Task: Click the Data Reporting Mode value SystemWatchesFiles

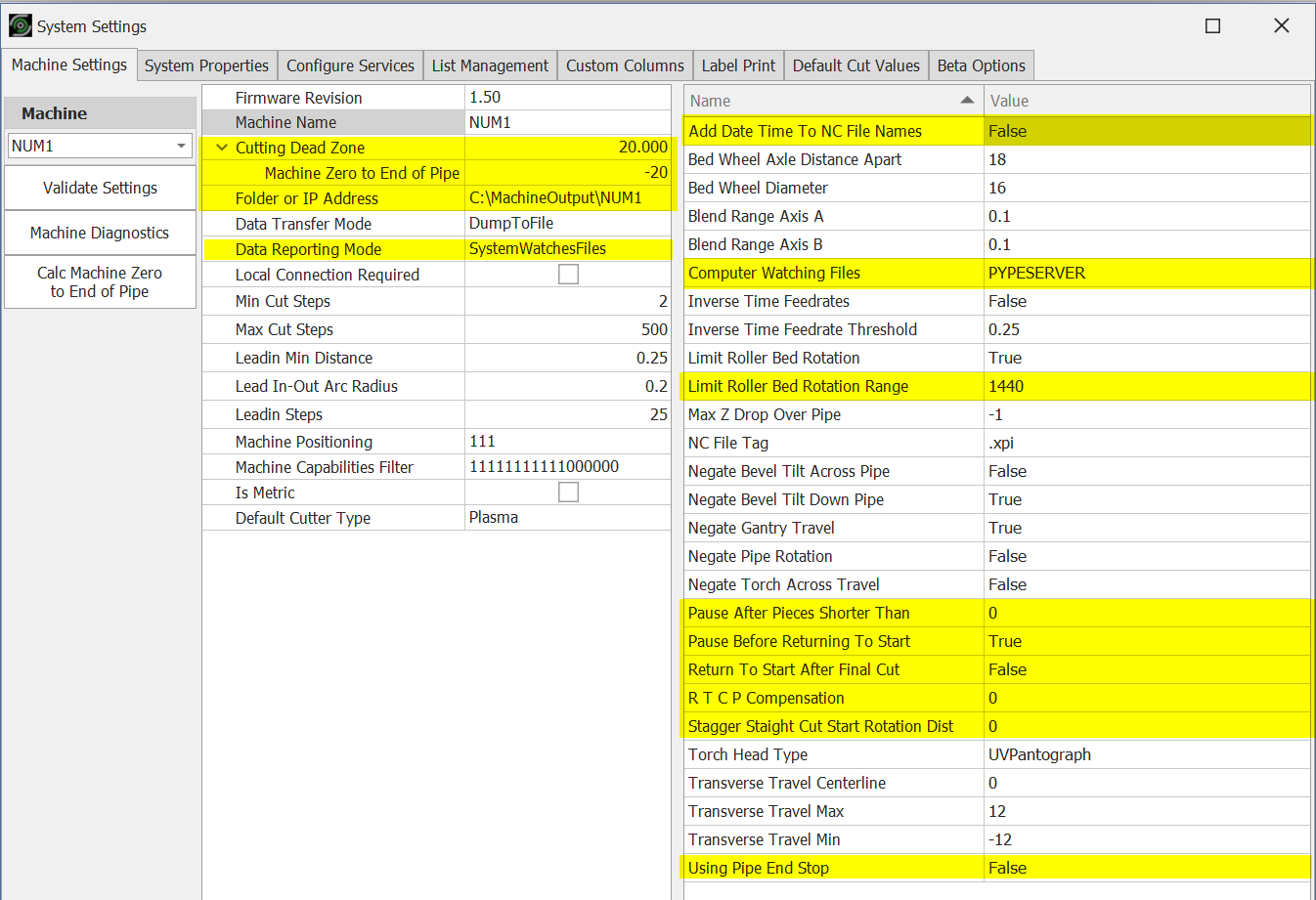Action: pyautogui.click(x=567, y=249)
